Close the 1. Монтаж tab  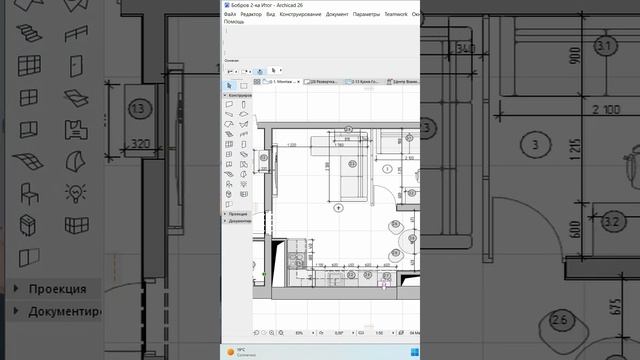[298, 82]
